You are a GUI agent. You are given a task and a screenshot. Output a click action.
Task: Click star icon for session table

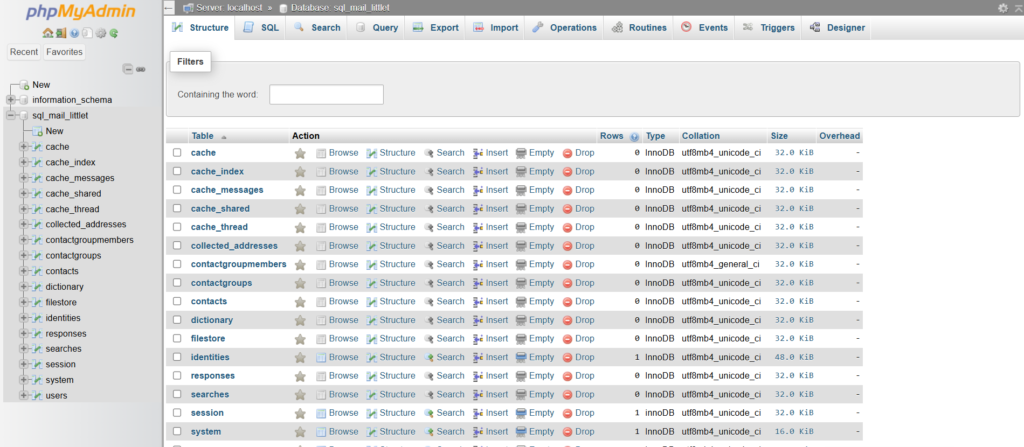coord(300,413)
